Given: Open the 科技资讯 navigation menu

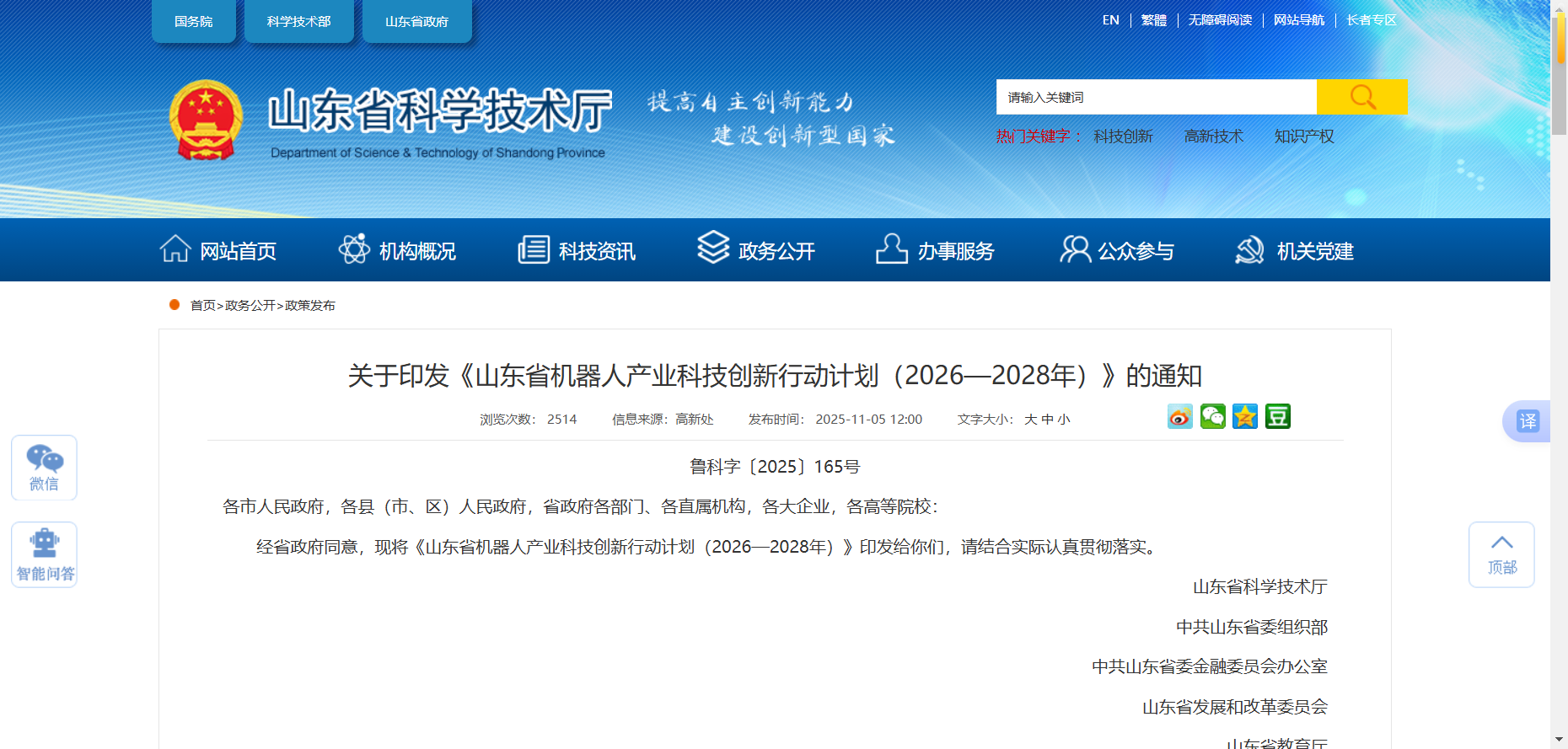Looking at the screenshot, I should (577, 250).
